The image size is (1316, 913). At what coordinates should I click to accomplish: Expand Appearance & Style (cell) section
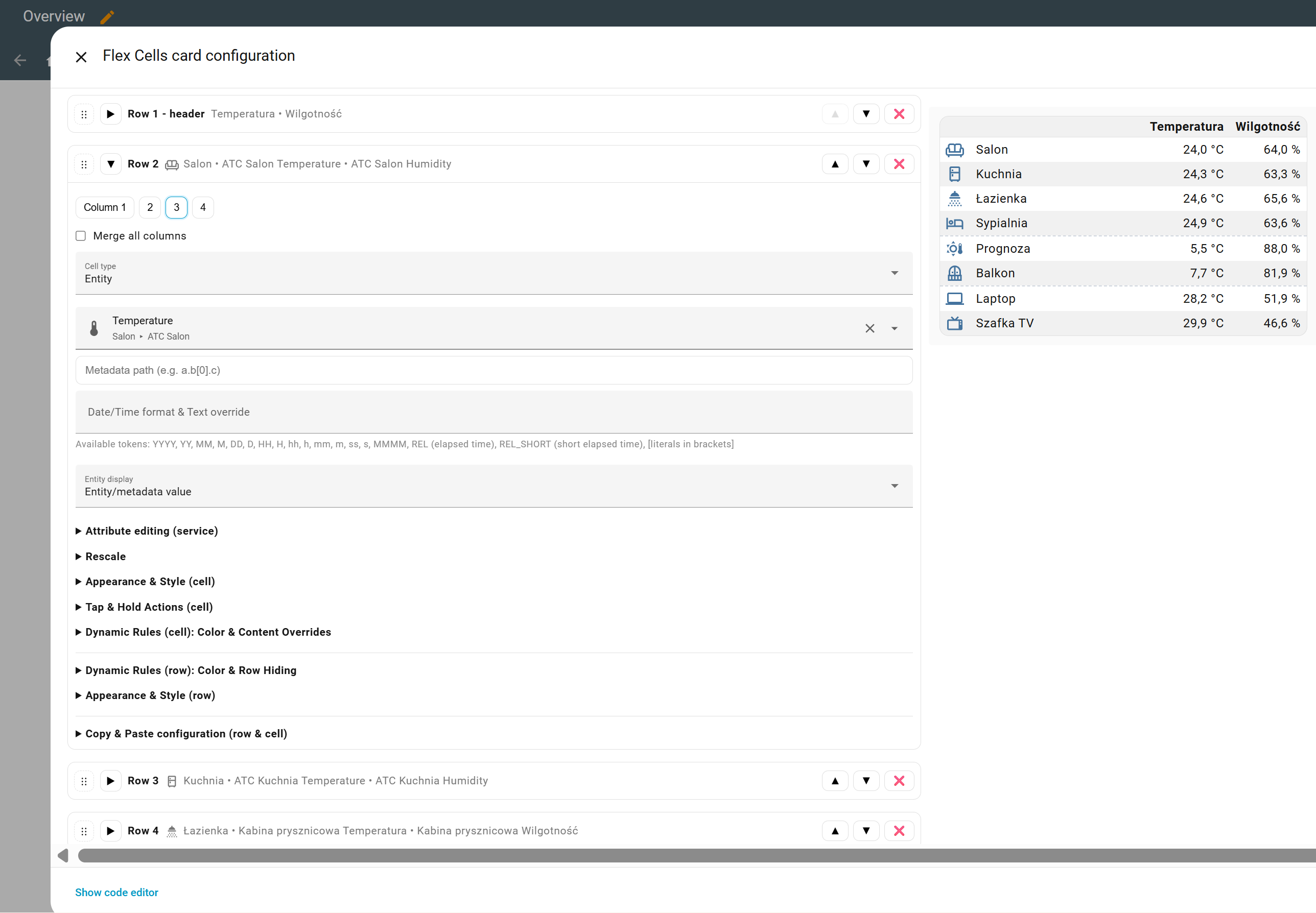coord(150,582)
